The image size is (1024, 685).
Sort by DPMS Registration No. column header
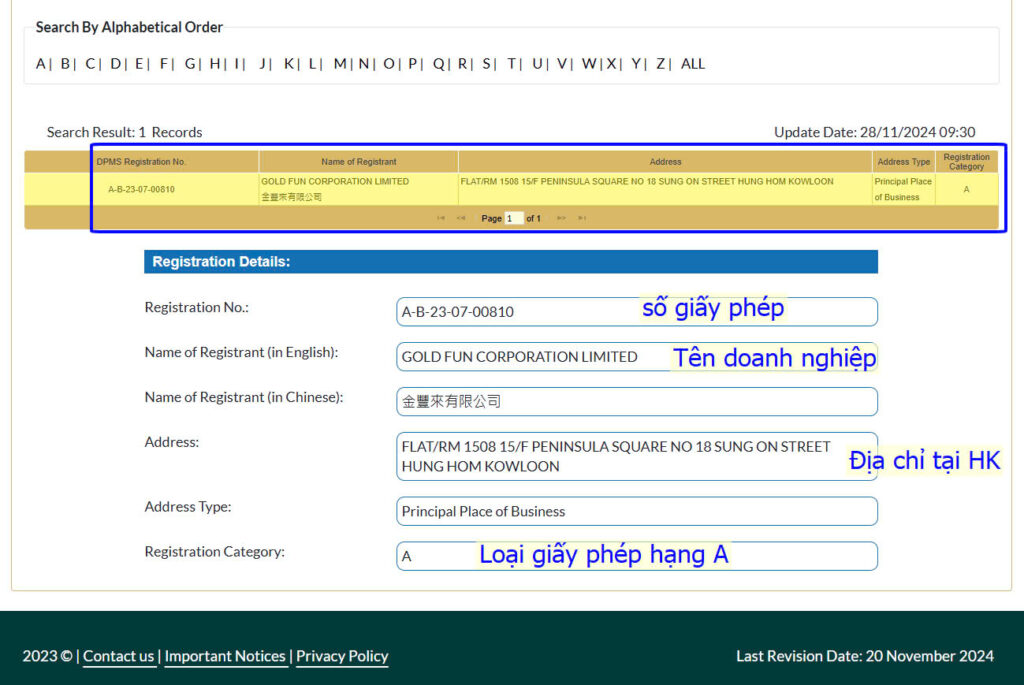[x=142, y=162]
